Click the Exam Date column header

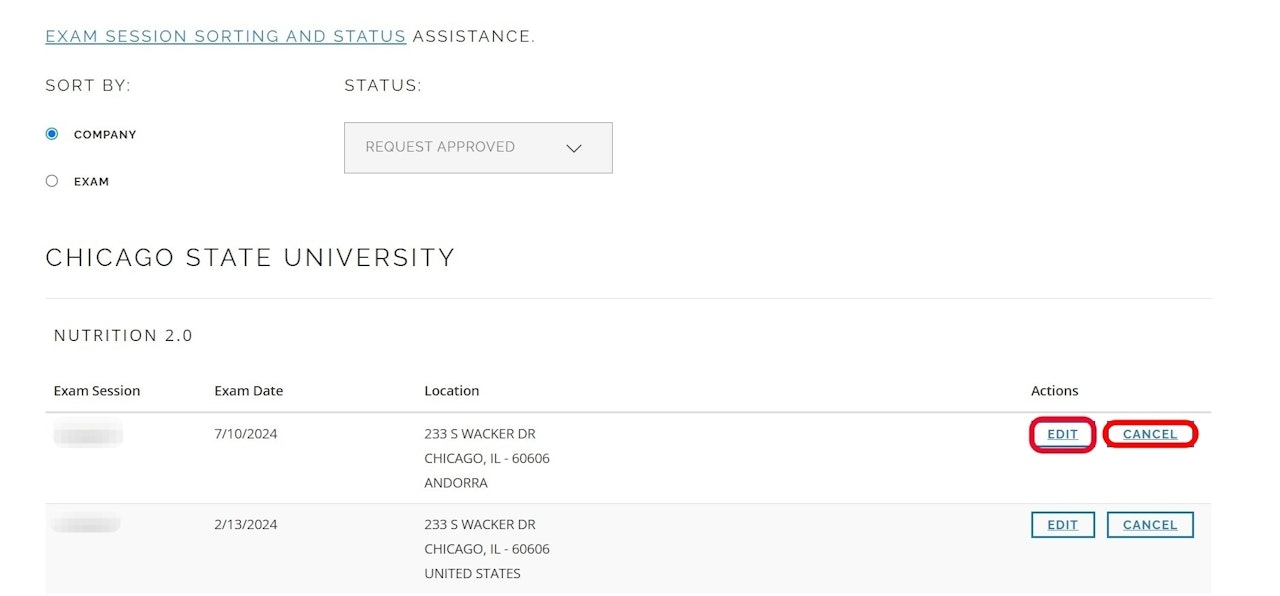point(248,391)
